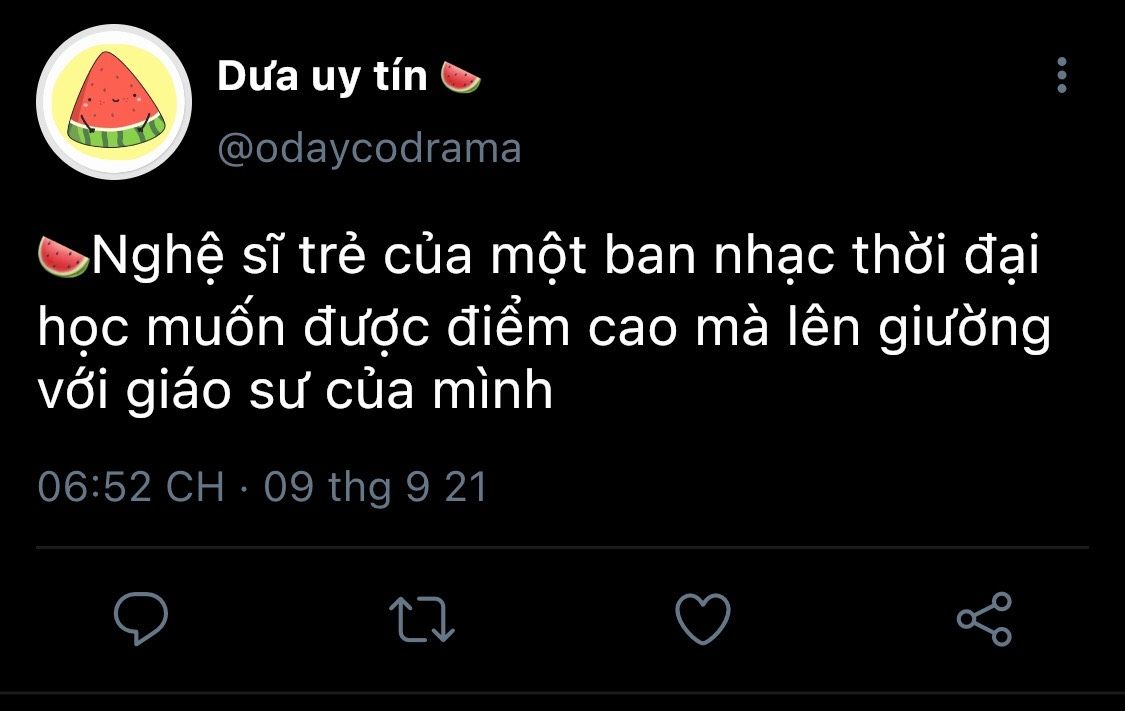Open the @odaycodrama handle
The height and width of the screenshot is (711, 1125).
(369, 149)
